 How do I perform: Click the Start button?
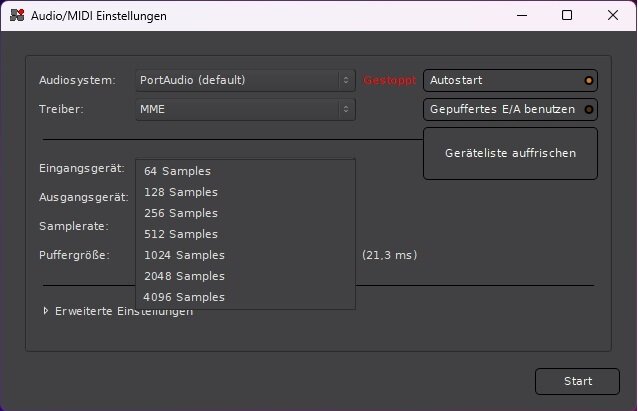point(577,381)
